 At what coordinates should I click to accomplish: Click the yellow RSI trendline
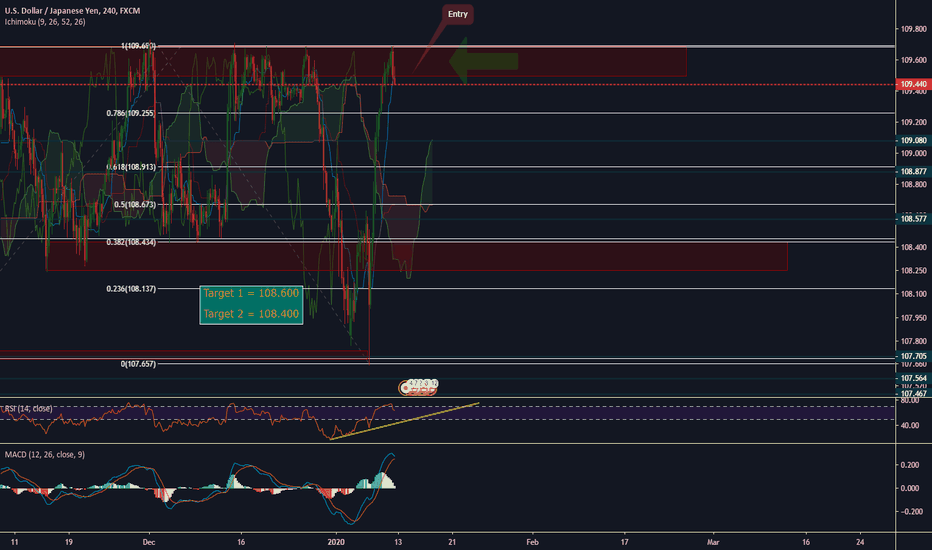point(405,420)
